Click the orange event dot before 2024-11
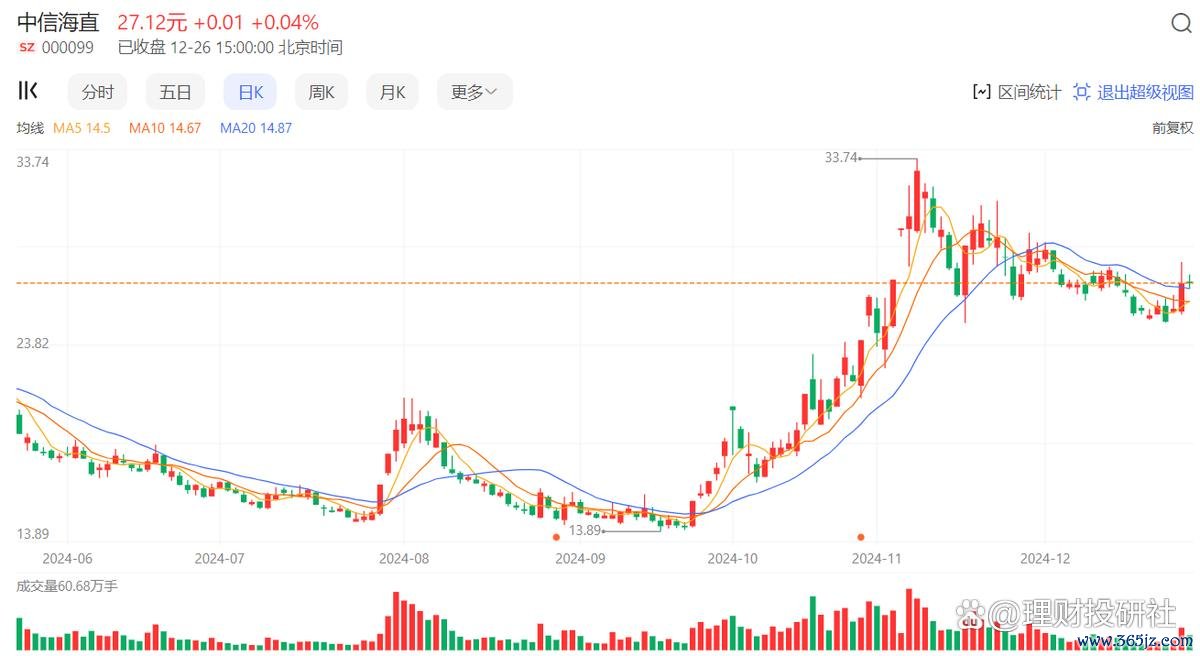Screen dimensions: 1200x656 (861, 537)
